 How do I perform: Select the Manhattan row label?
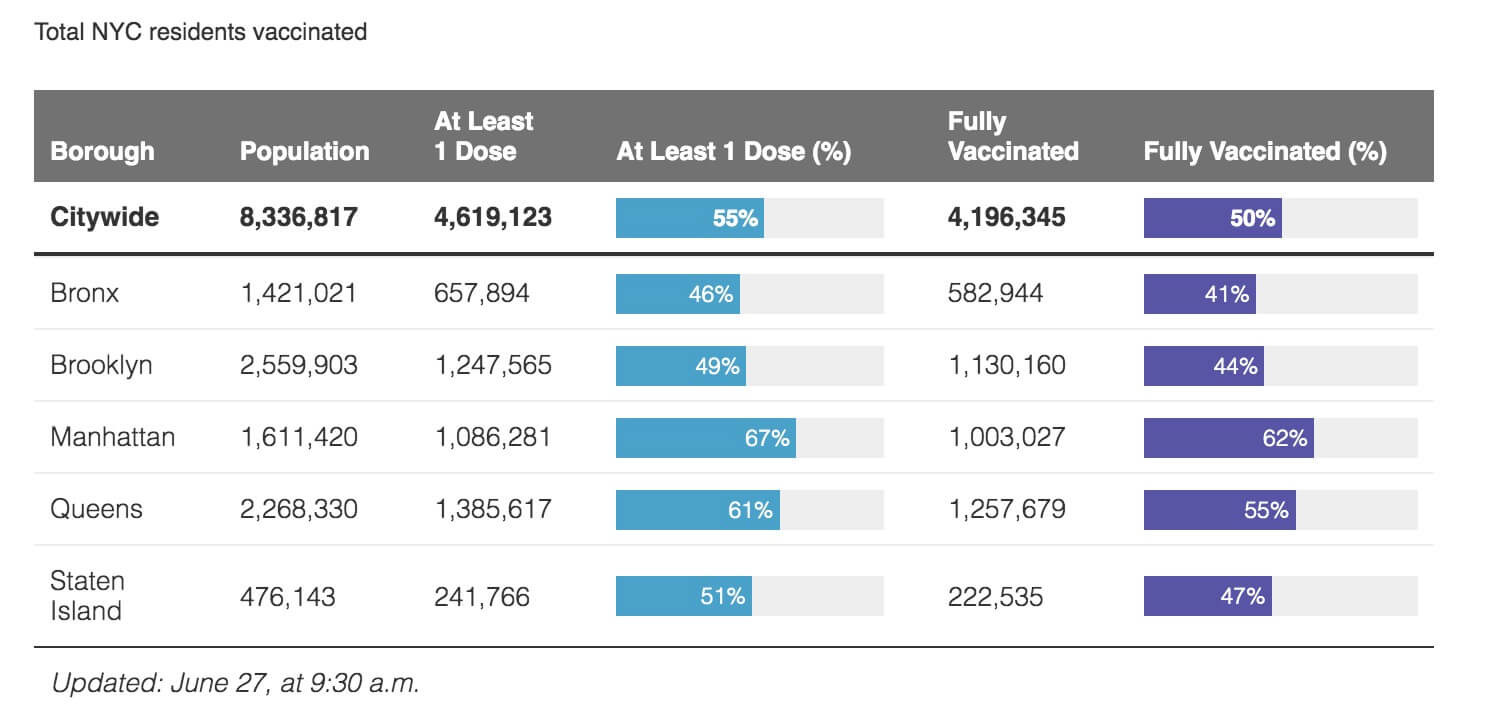point(112,437)
